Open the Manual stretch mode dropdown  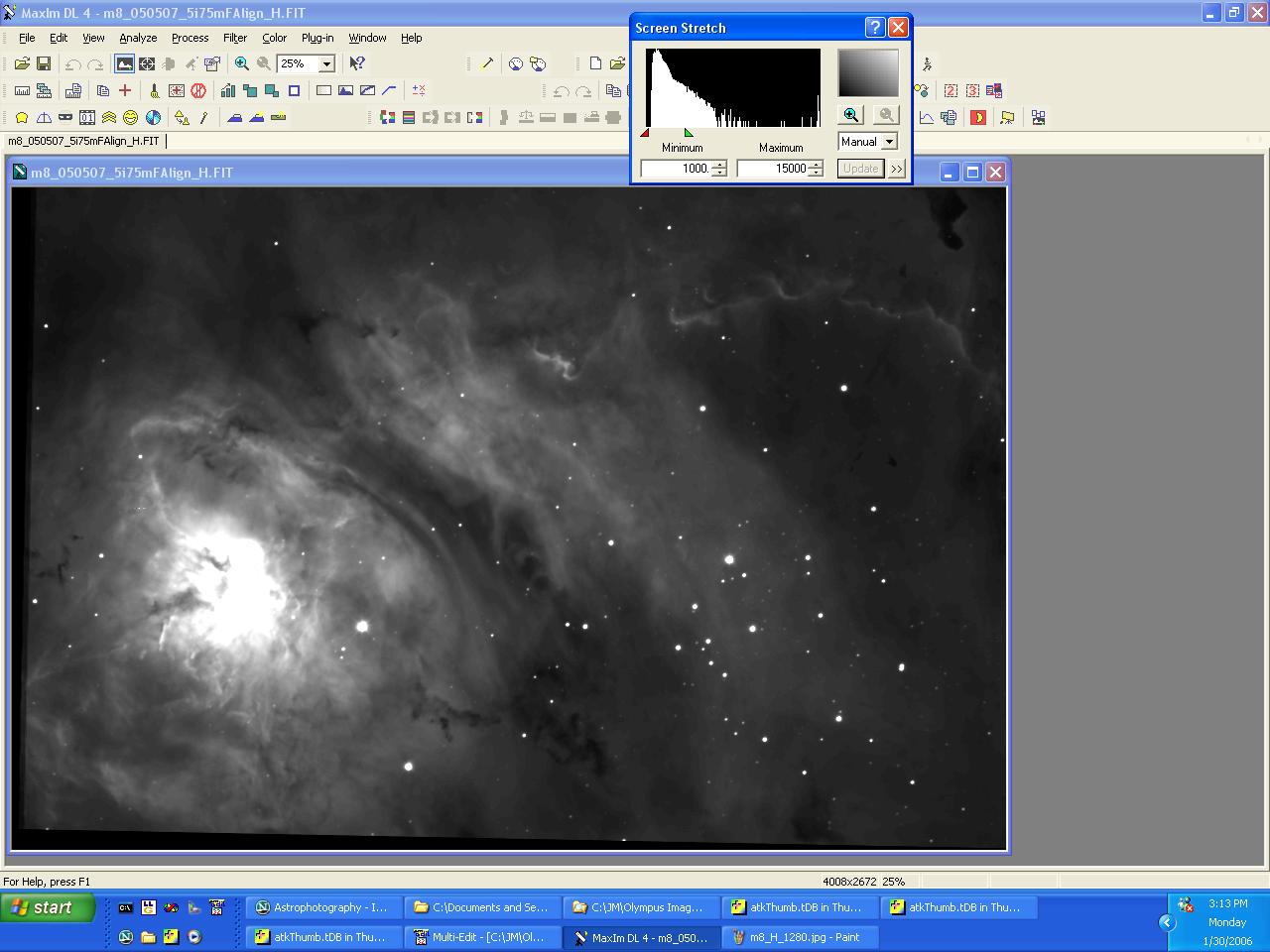889,142
